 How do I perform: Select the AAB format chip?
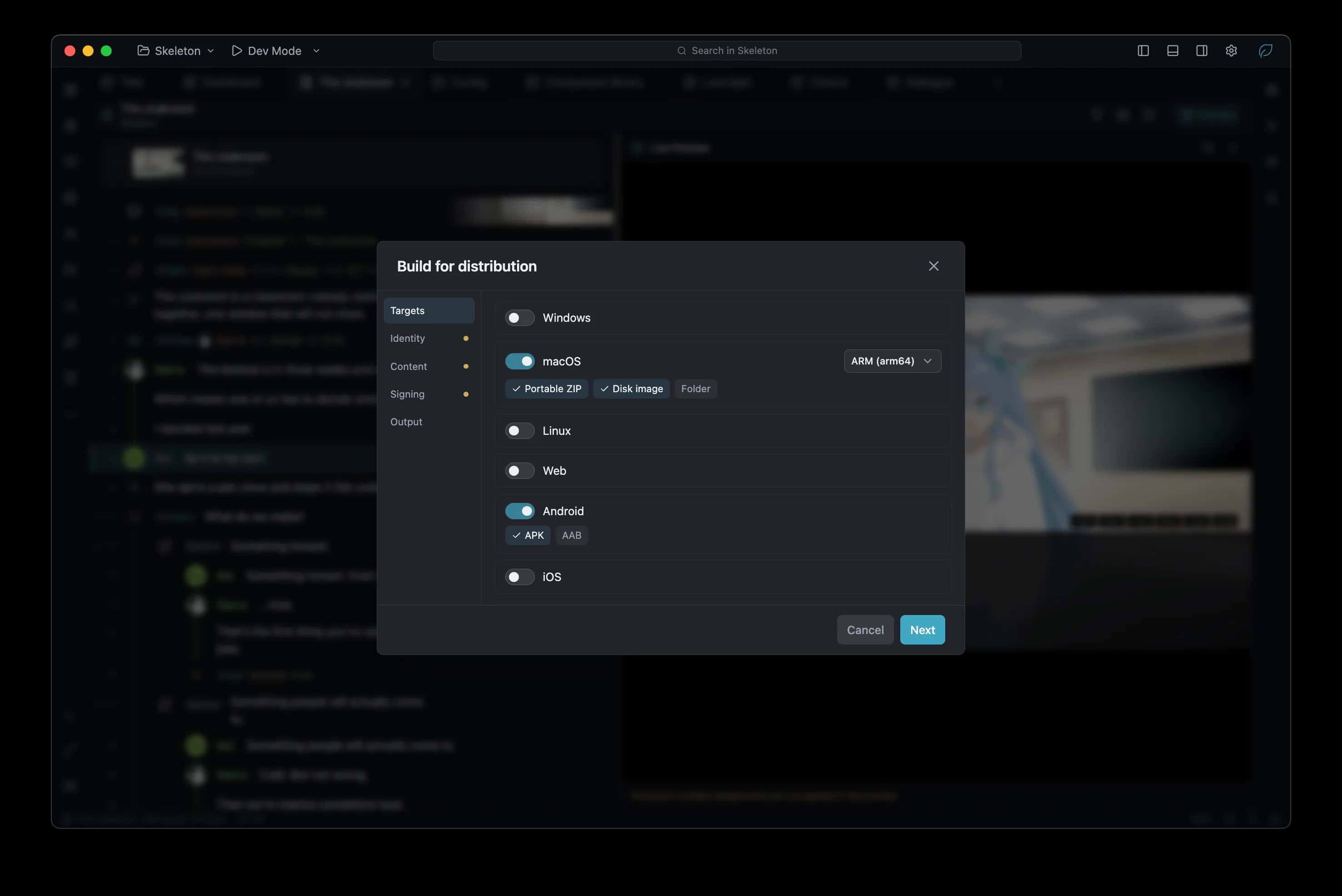coord(572,536)
